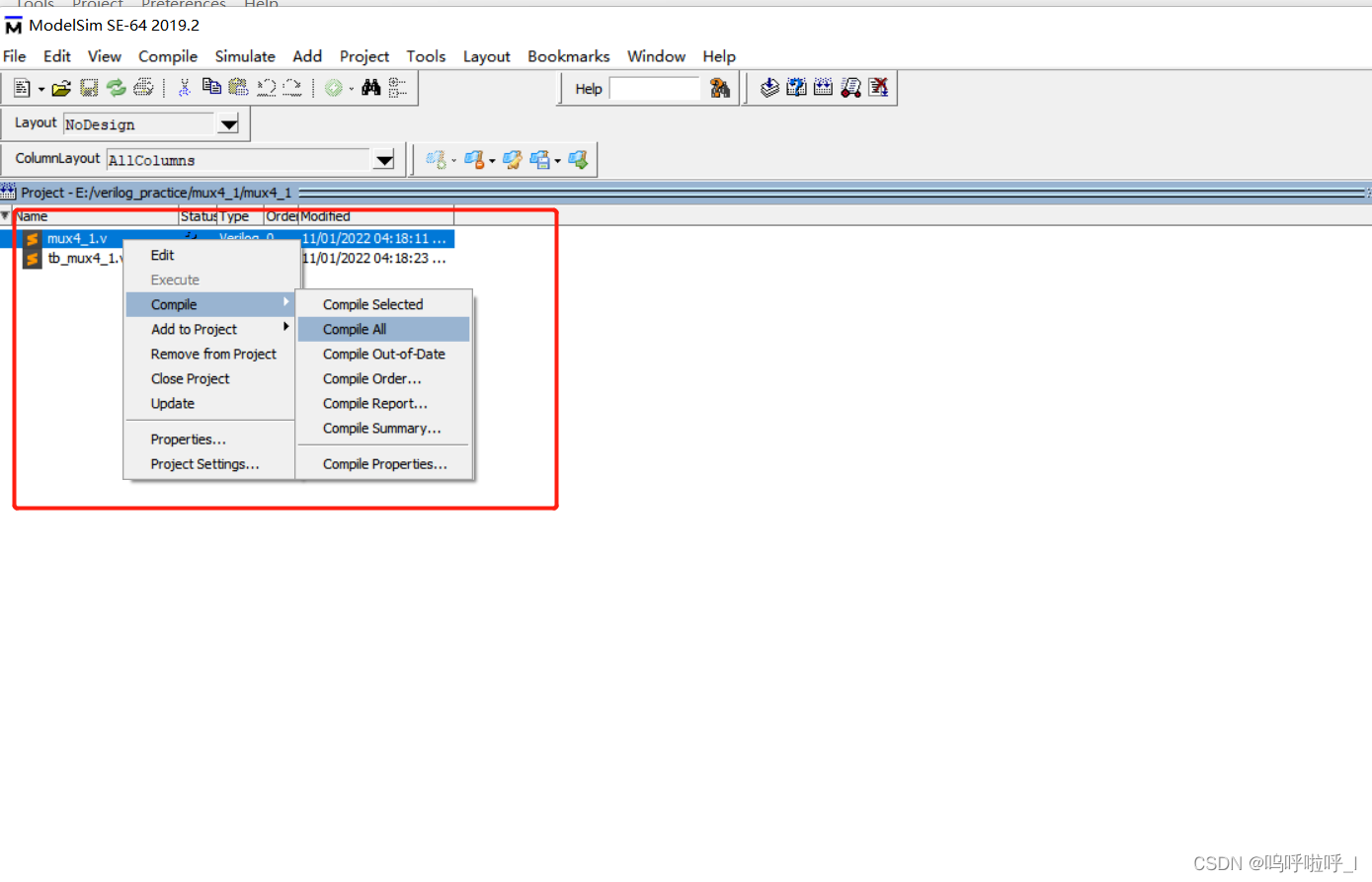
Task: Click the Compile icon with question mark
Action: pyautogui.click(x=797, y=88)
